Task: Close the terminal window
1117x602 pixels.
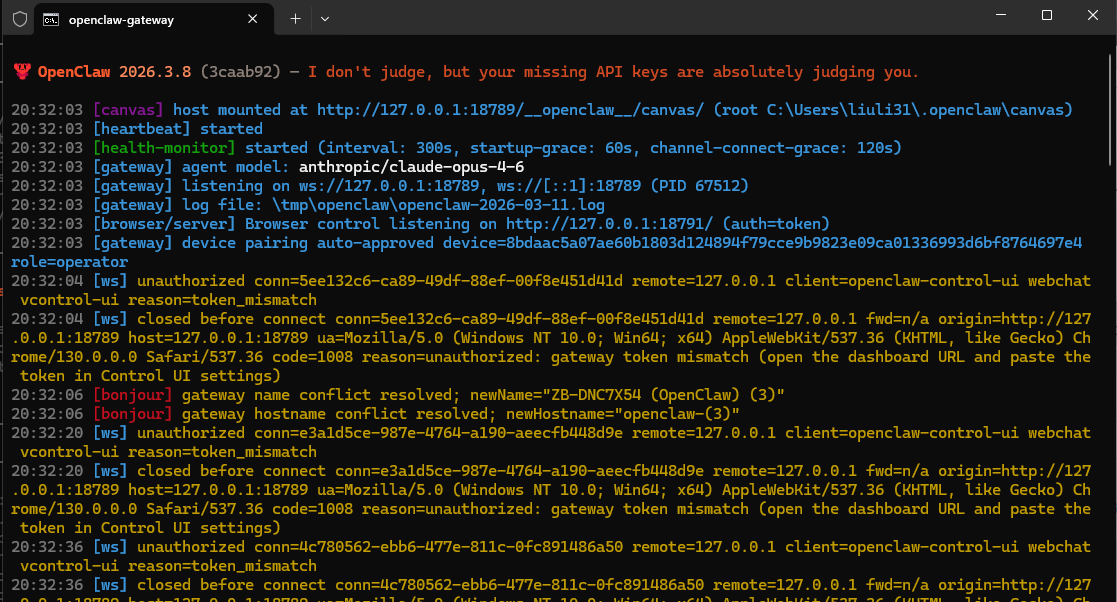Action: click(x=1093, y=15)
